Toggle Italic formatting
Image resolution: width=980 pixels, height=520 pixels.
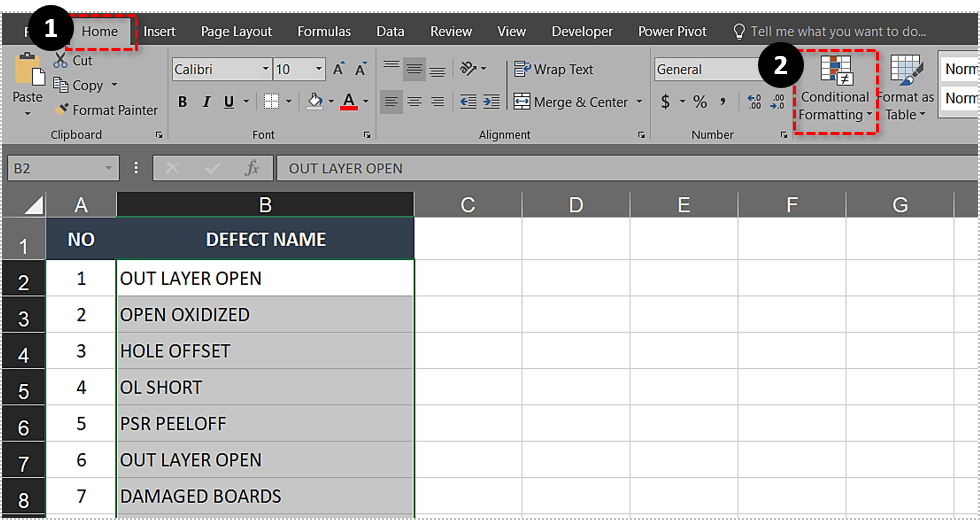pos(206,102)
